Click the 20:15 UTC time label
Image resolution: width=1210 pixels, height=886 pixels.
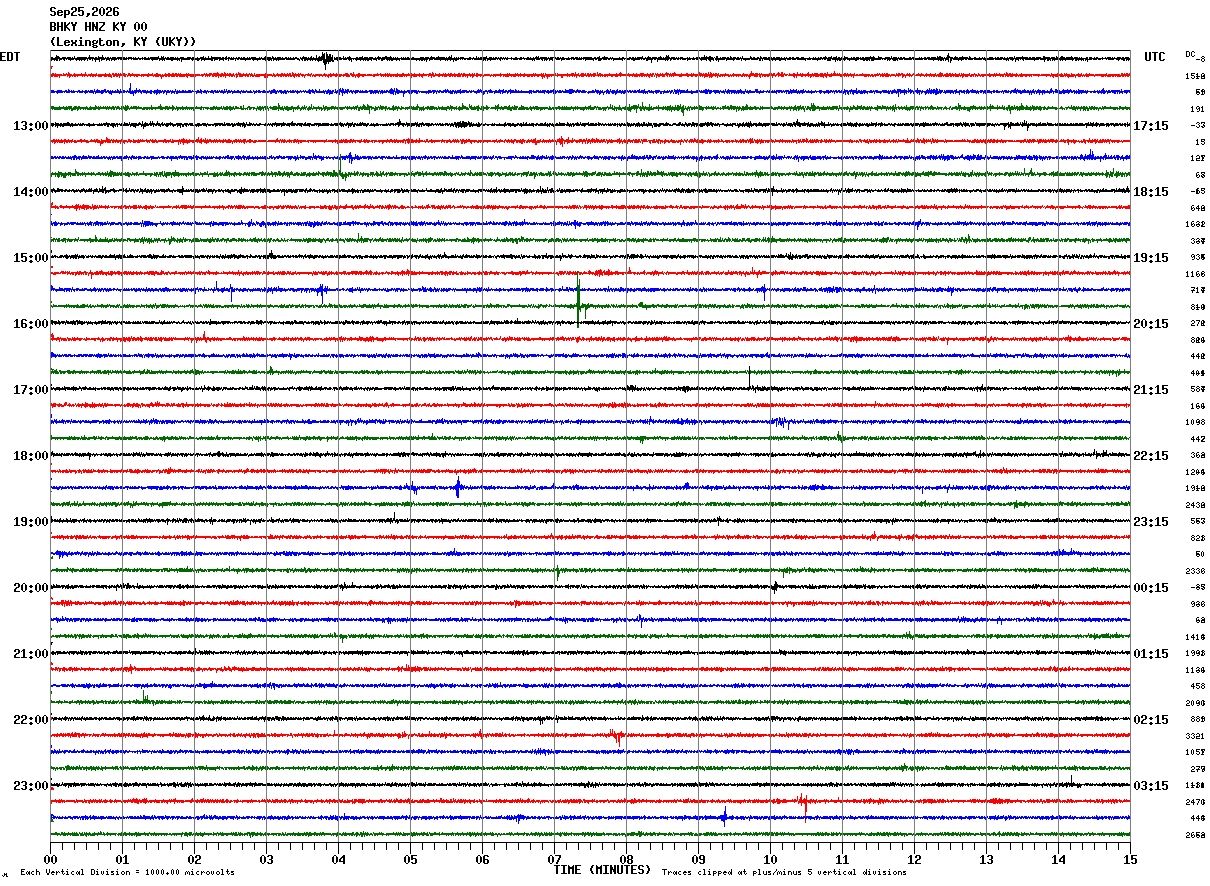[x=1151, y=324]
